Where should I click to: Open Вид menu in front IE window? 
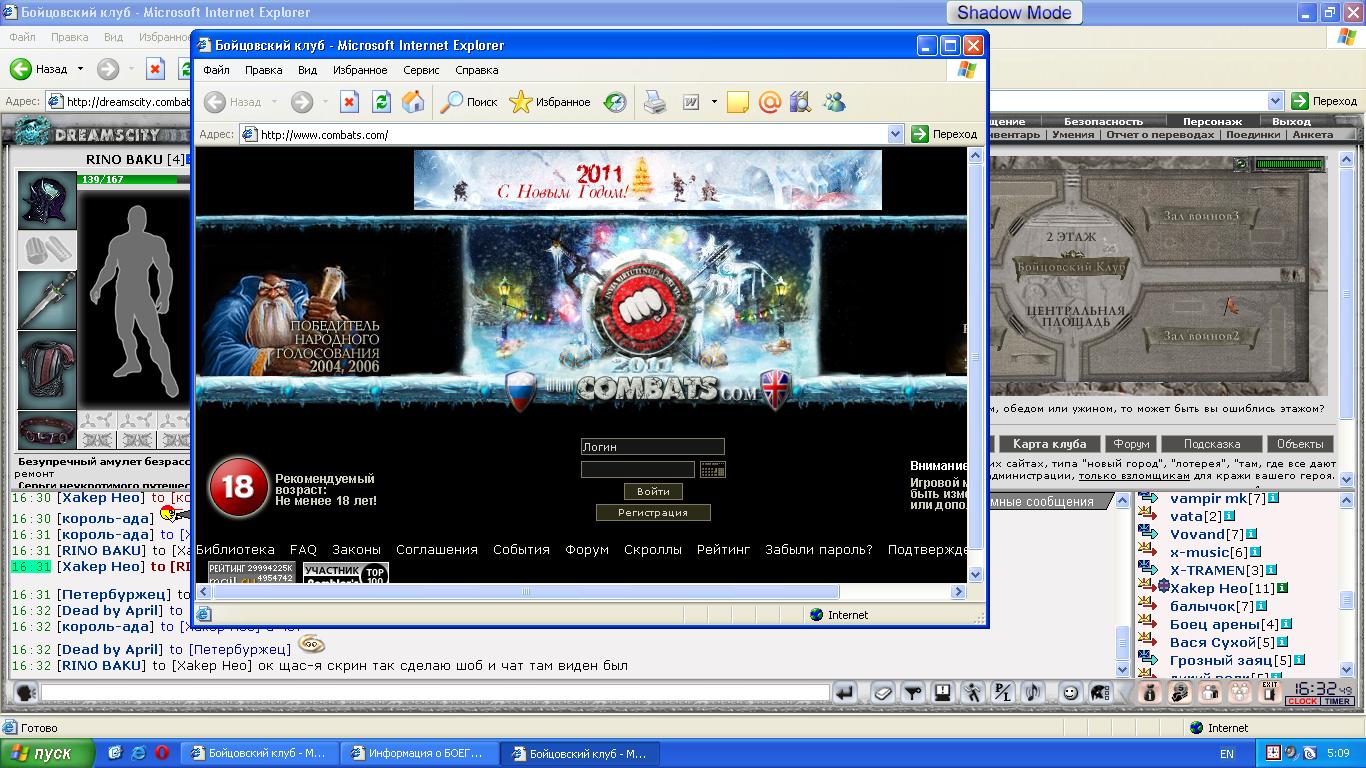(307, 70)
